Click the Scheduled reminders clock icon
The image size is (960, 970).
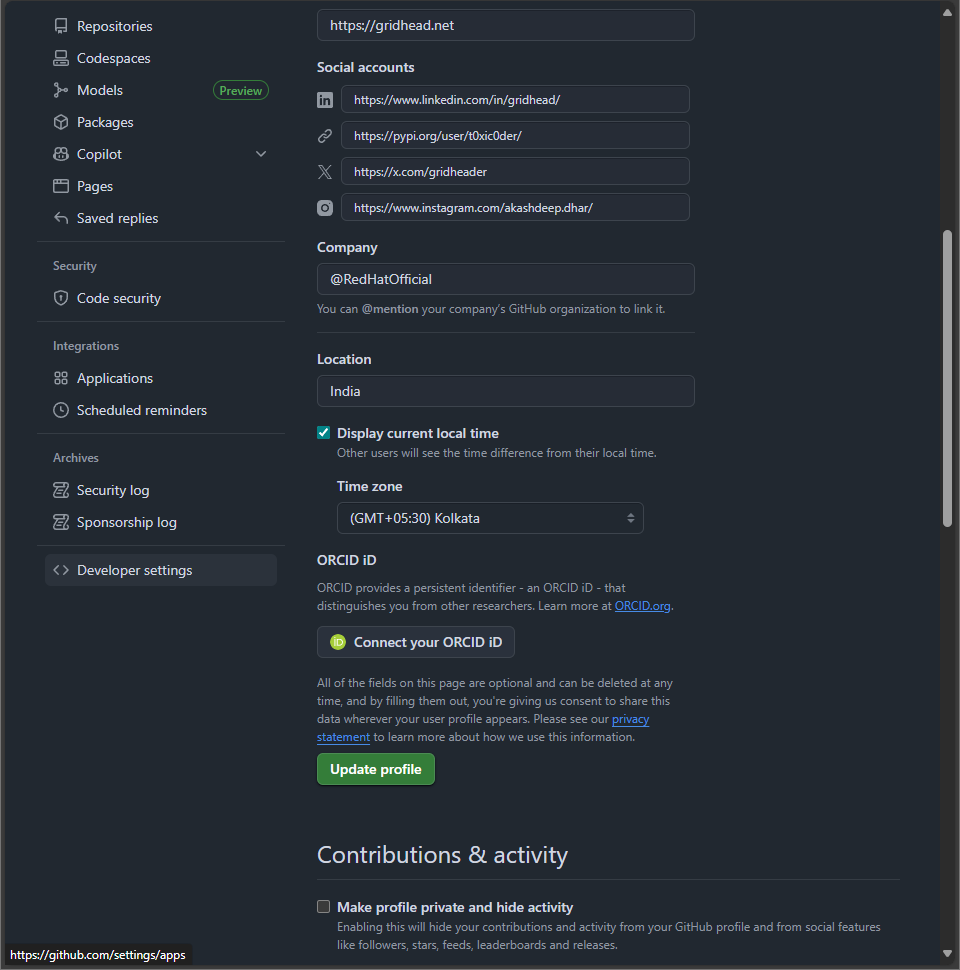[x=61, y=410]
